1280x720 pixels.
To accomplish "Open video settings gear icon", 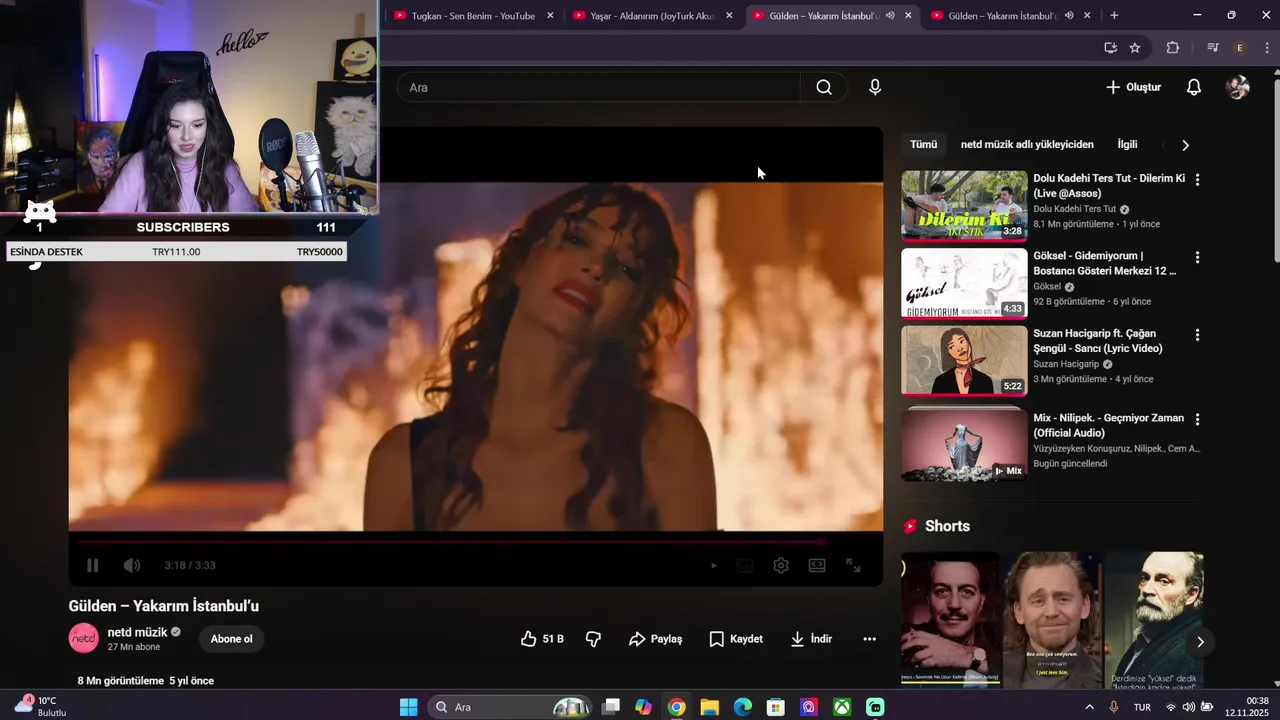I will [x=781, y=565].
